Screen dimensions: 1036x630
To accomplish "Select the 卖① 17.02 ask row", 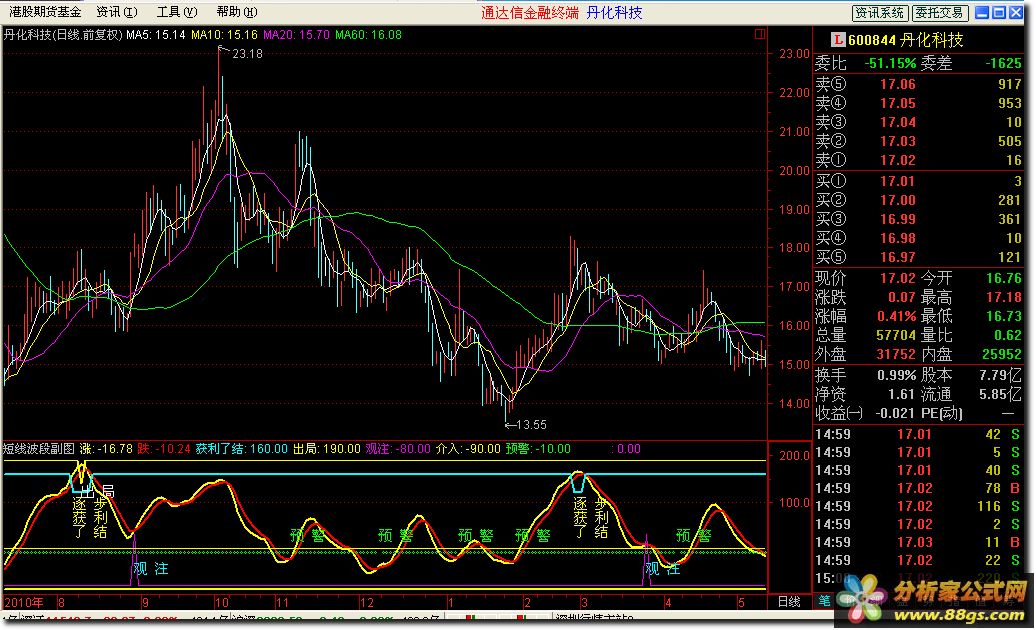I will [918, 160].
